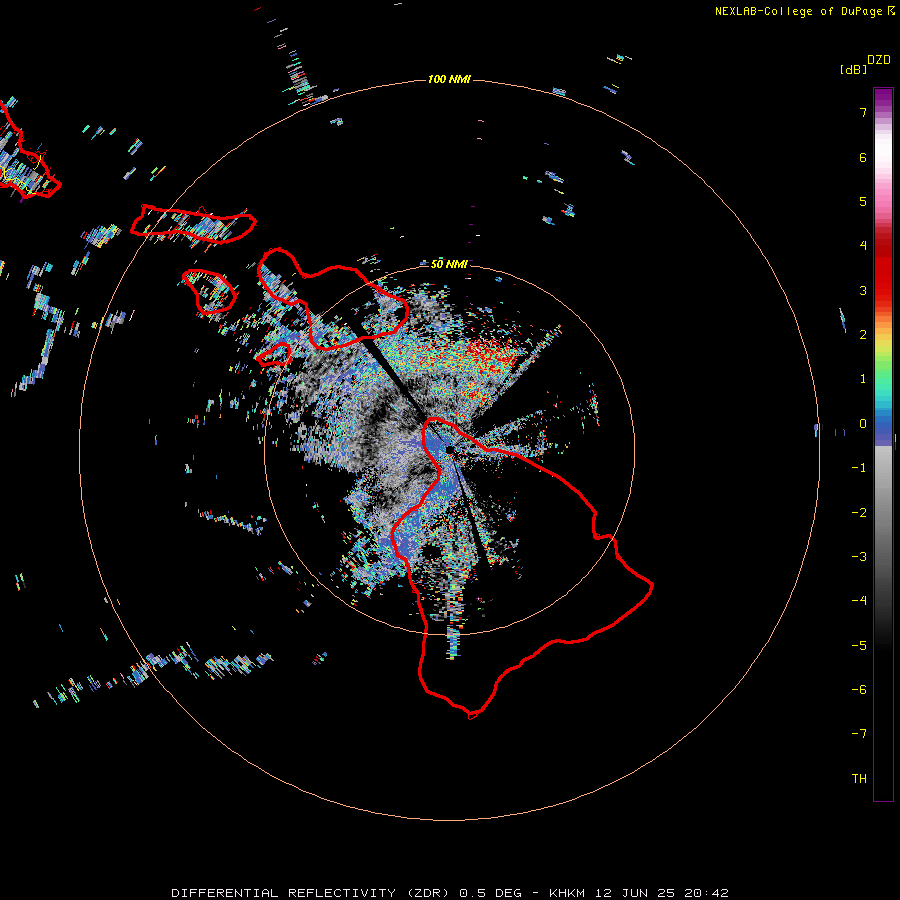900x900 pixels.
Task: Click the [dB] unit label
Action: 854,69
